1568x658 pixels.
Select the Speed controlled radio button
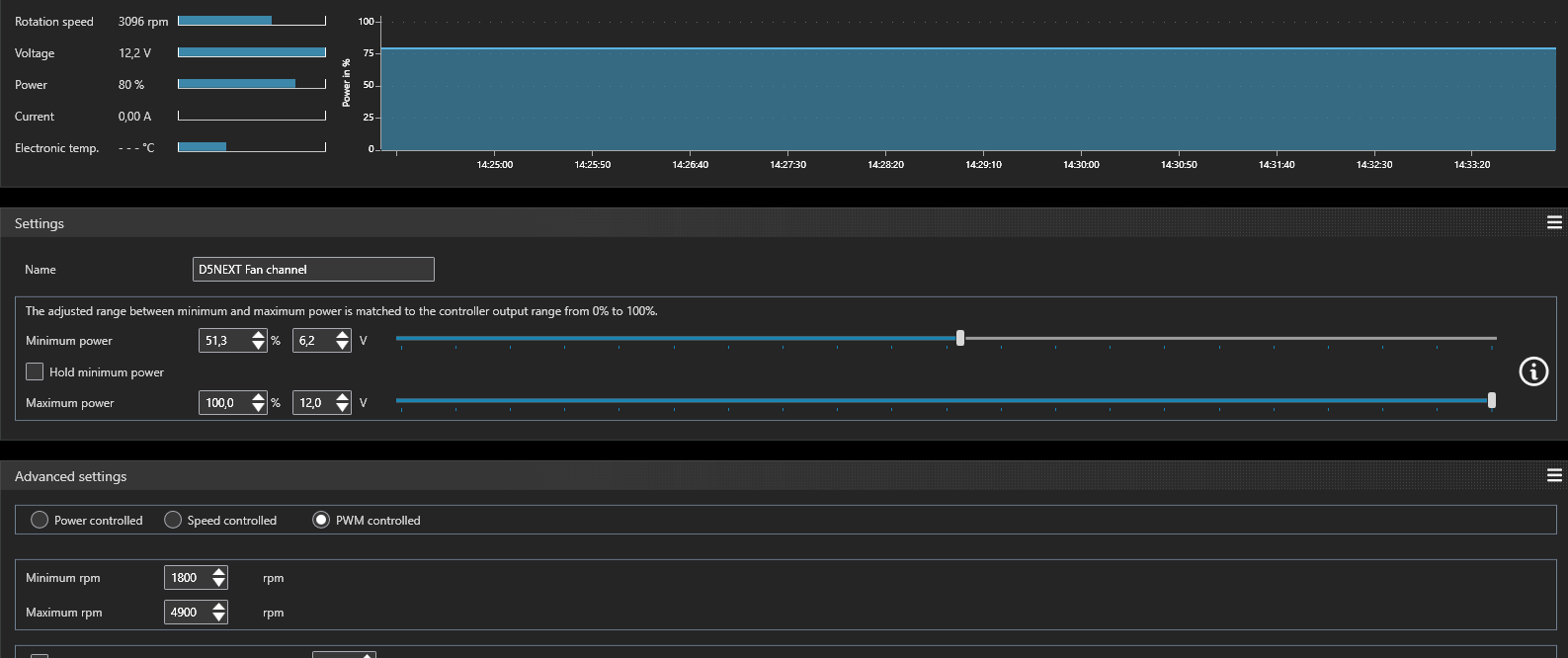pyautogui.click(x=173, y=520)
